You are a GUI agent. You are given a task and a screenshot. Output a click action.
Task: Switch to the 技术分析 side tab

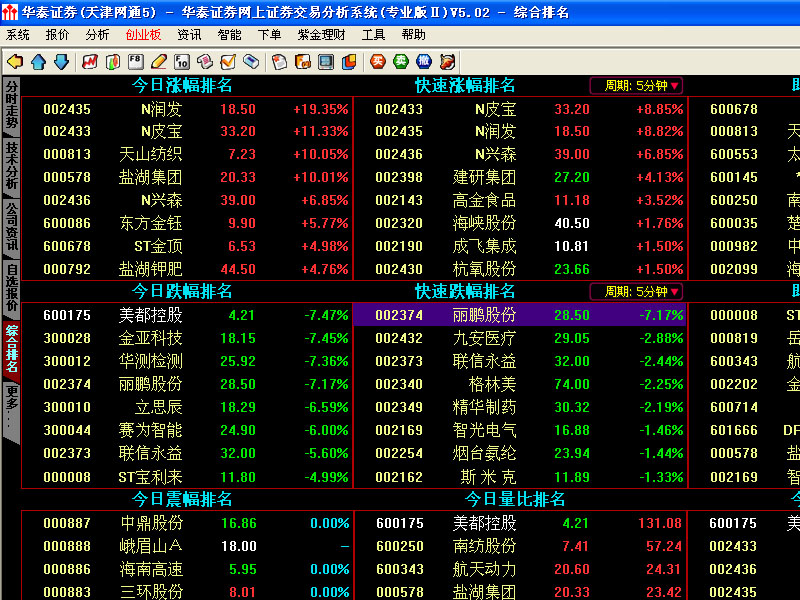click(x=11, y=166)
